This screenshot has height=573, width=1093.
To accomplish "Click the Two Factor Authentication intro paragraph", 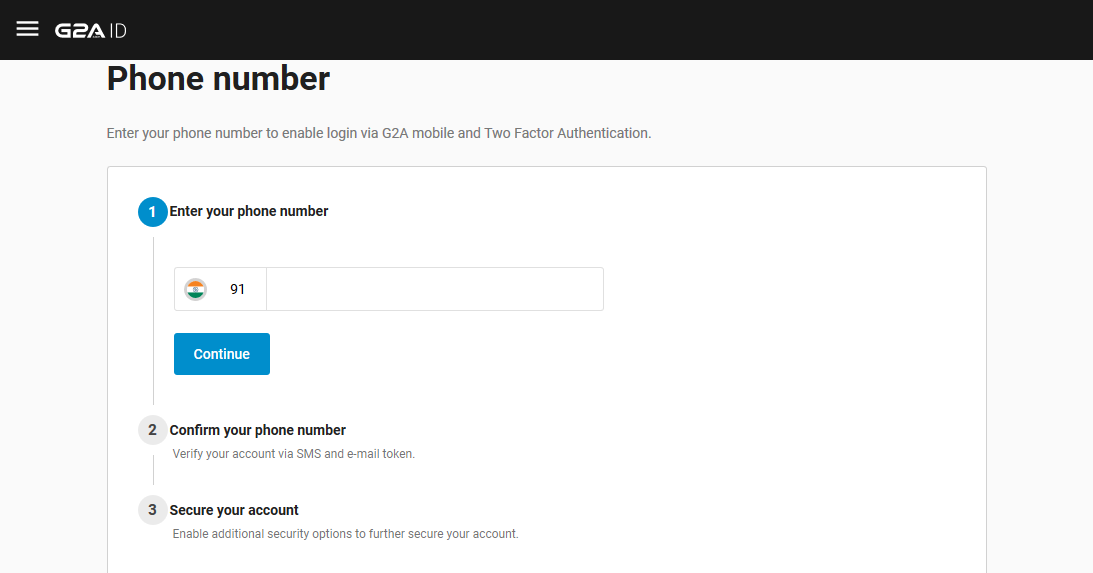I will [379, 133].
